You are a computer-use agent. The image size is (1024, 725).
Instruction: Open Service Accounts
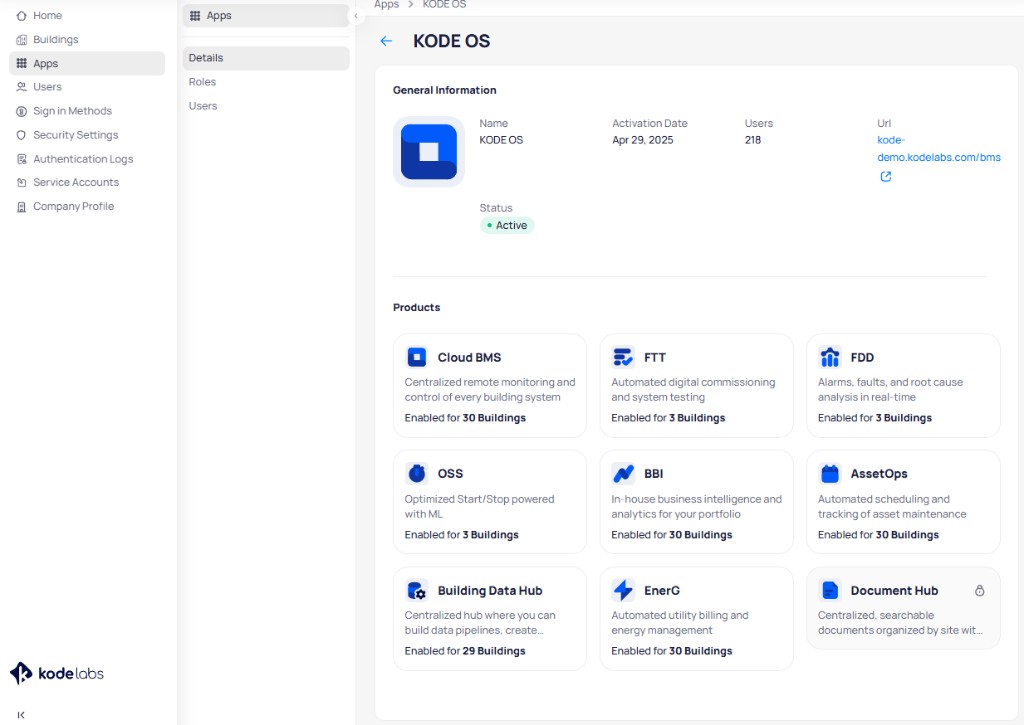tap(87, 183)
